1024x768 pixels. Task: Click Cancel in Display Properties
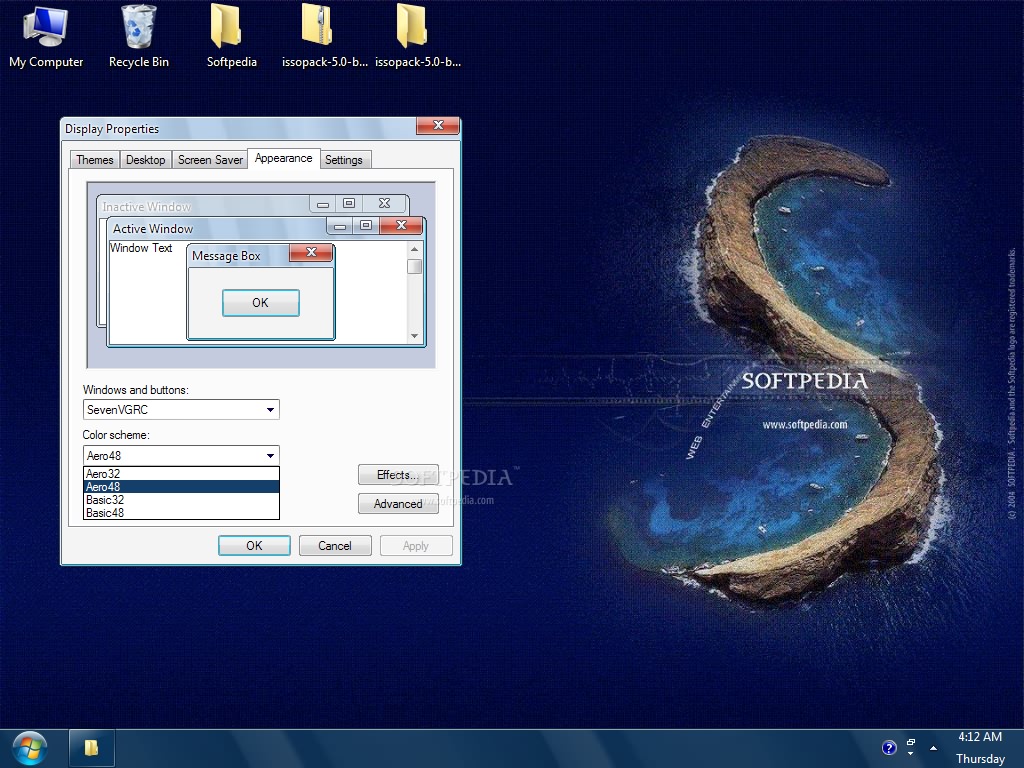(335, 546)
